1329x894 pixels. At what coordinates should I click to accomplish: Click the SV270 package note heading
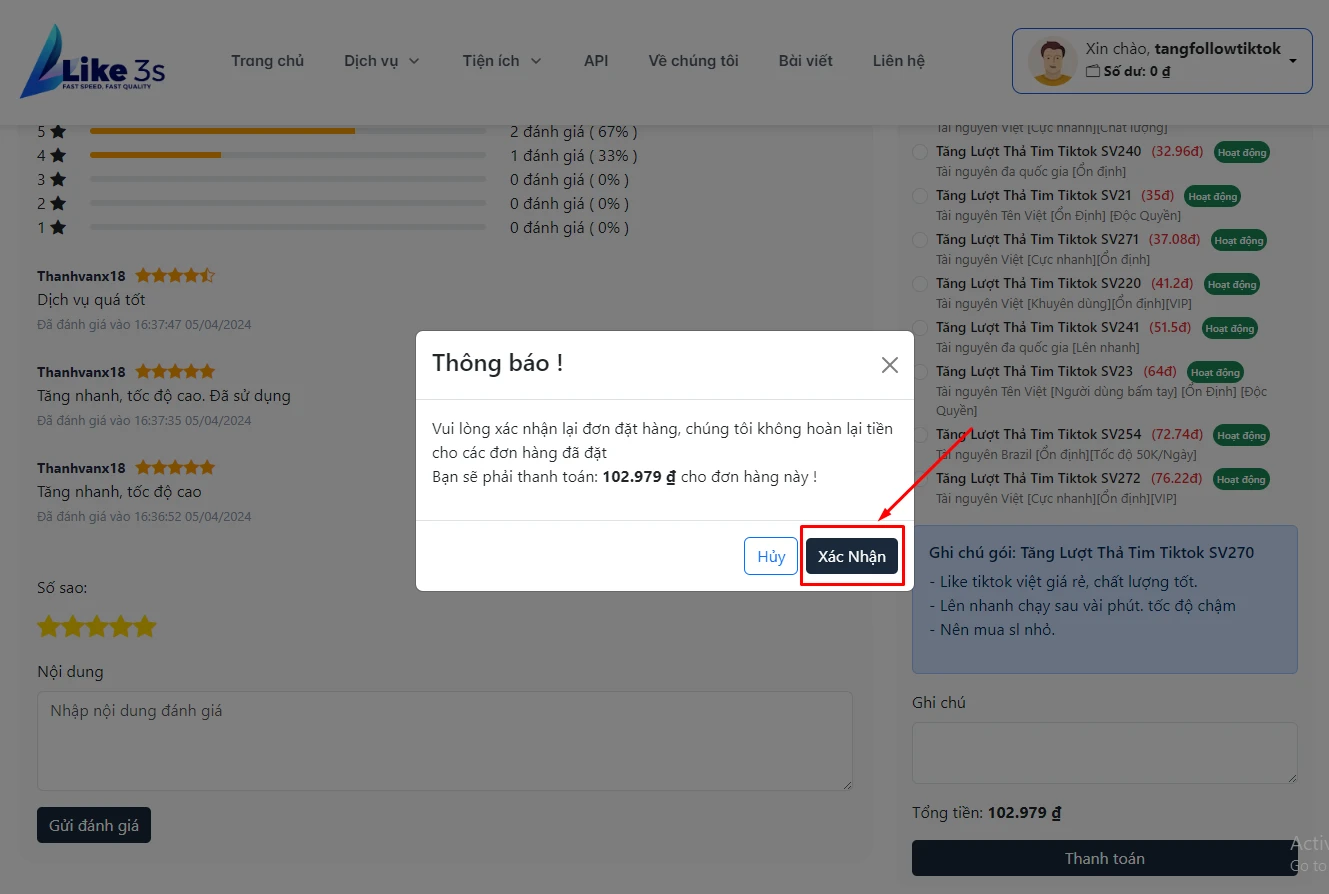pos(1091,552)
